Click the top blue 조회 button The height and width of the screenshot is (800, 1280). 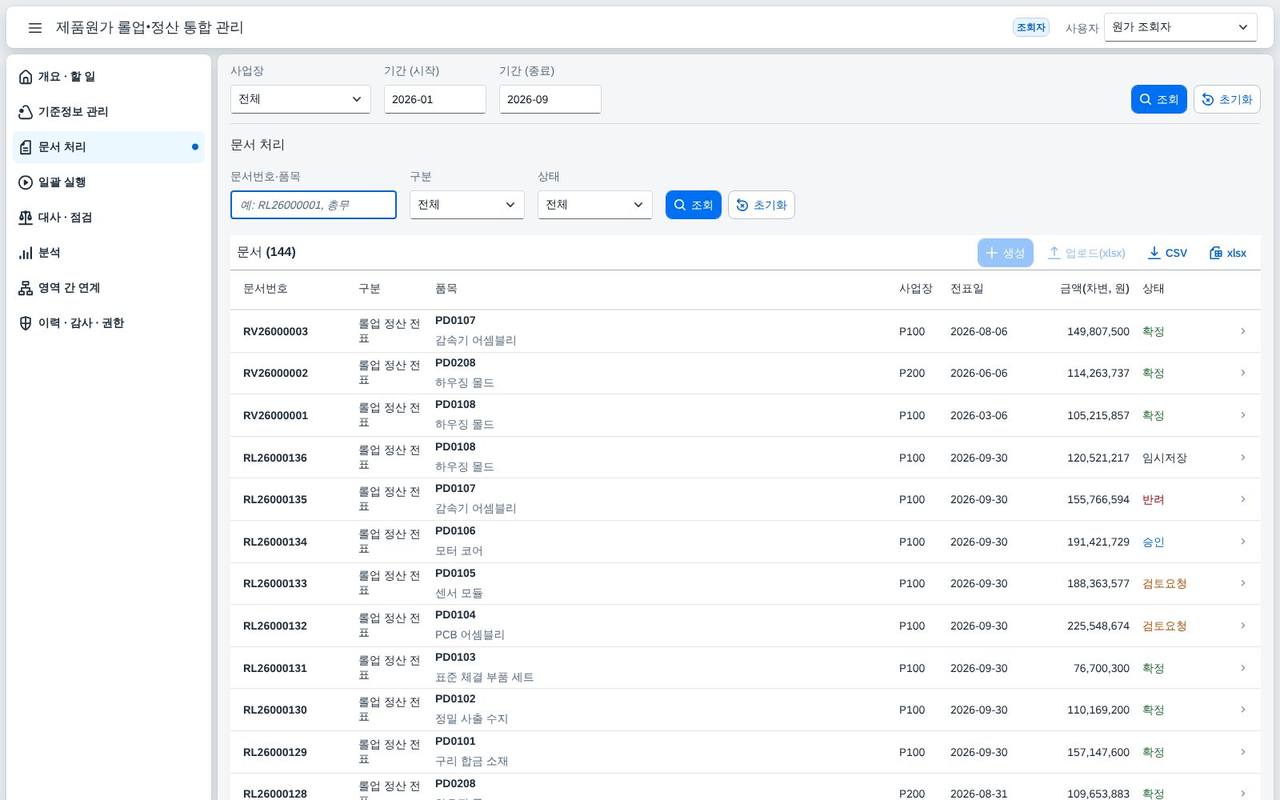pos(1159,99)
